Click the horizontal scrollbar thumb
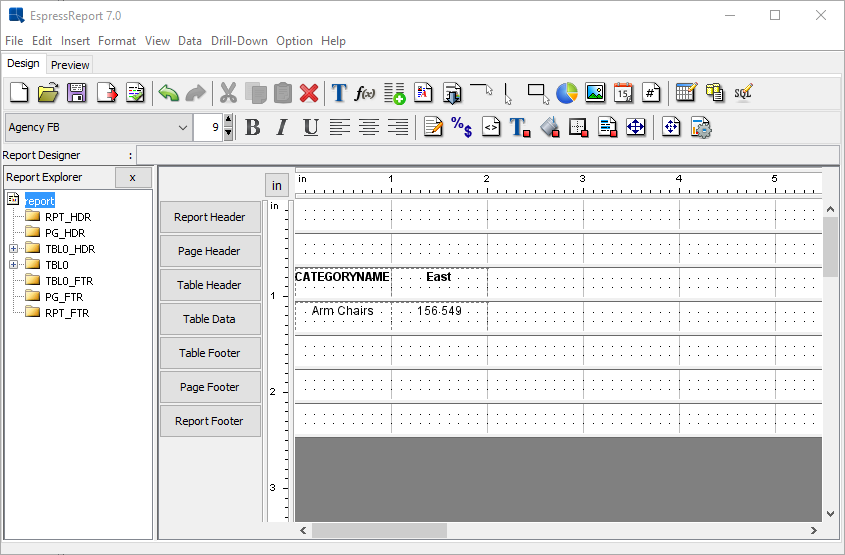This screenshot has height=555, width=845. pyautogui.click(x=379, y=530)
